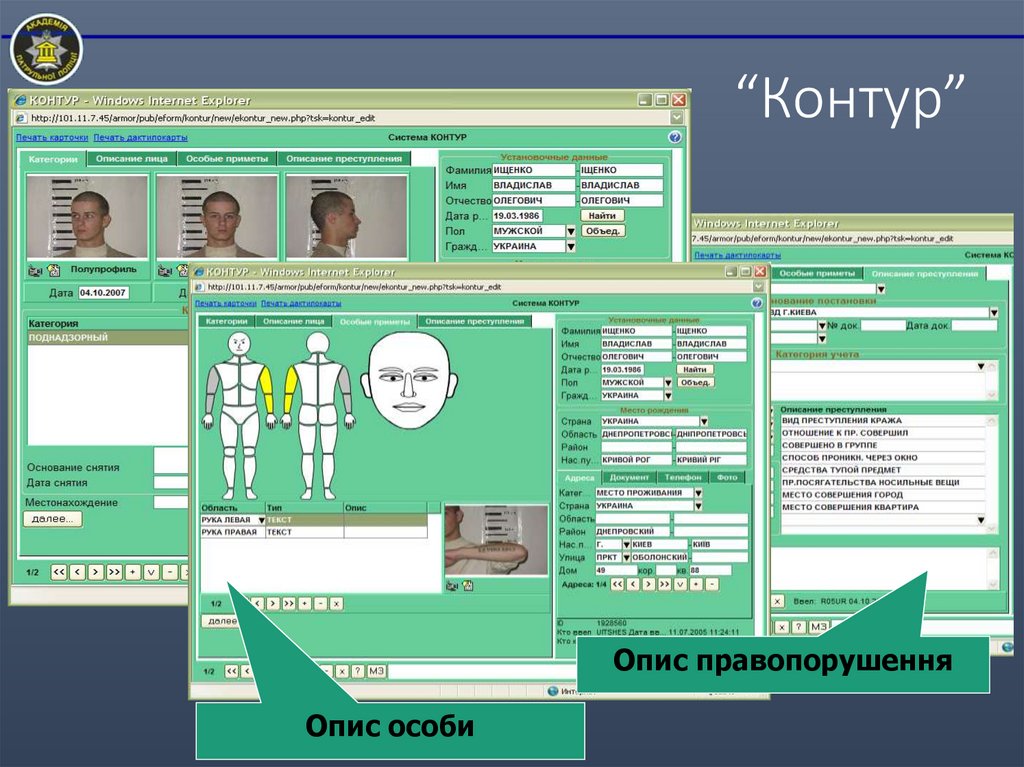
Task: Switch to Документ tab
Action: pyautogui.click(x=629, y=478)
